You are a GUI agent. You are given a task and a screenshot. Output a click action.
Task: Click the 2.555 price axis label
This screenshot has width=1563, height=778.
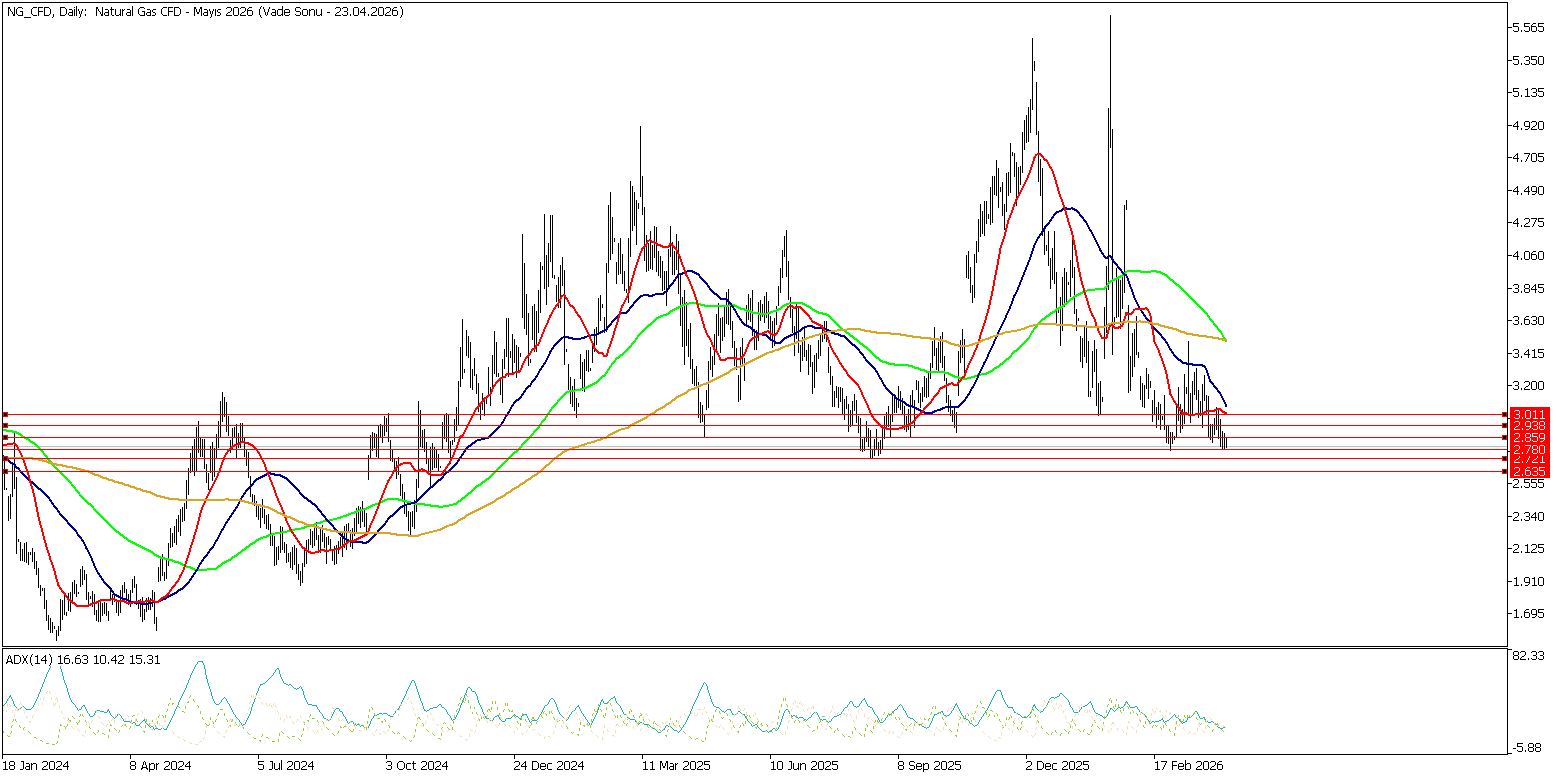(x=1530, y=483)
